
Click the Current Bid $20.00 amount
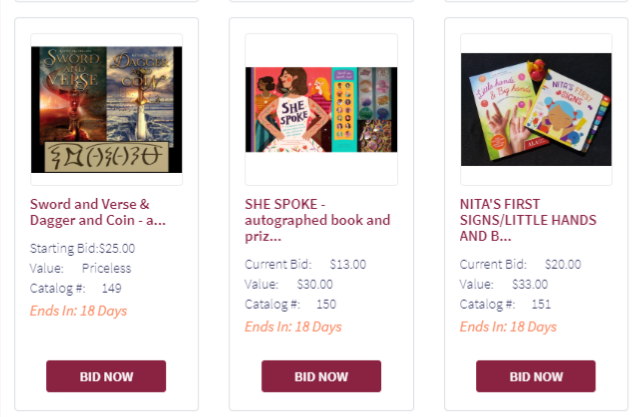tap(563, 265)
